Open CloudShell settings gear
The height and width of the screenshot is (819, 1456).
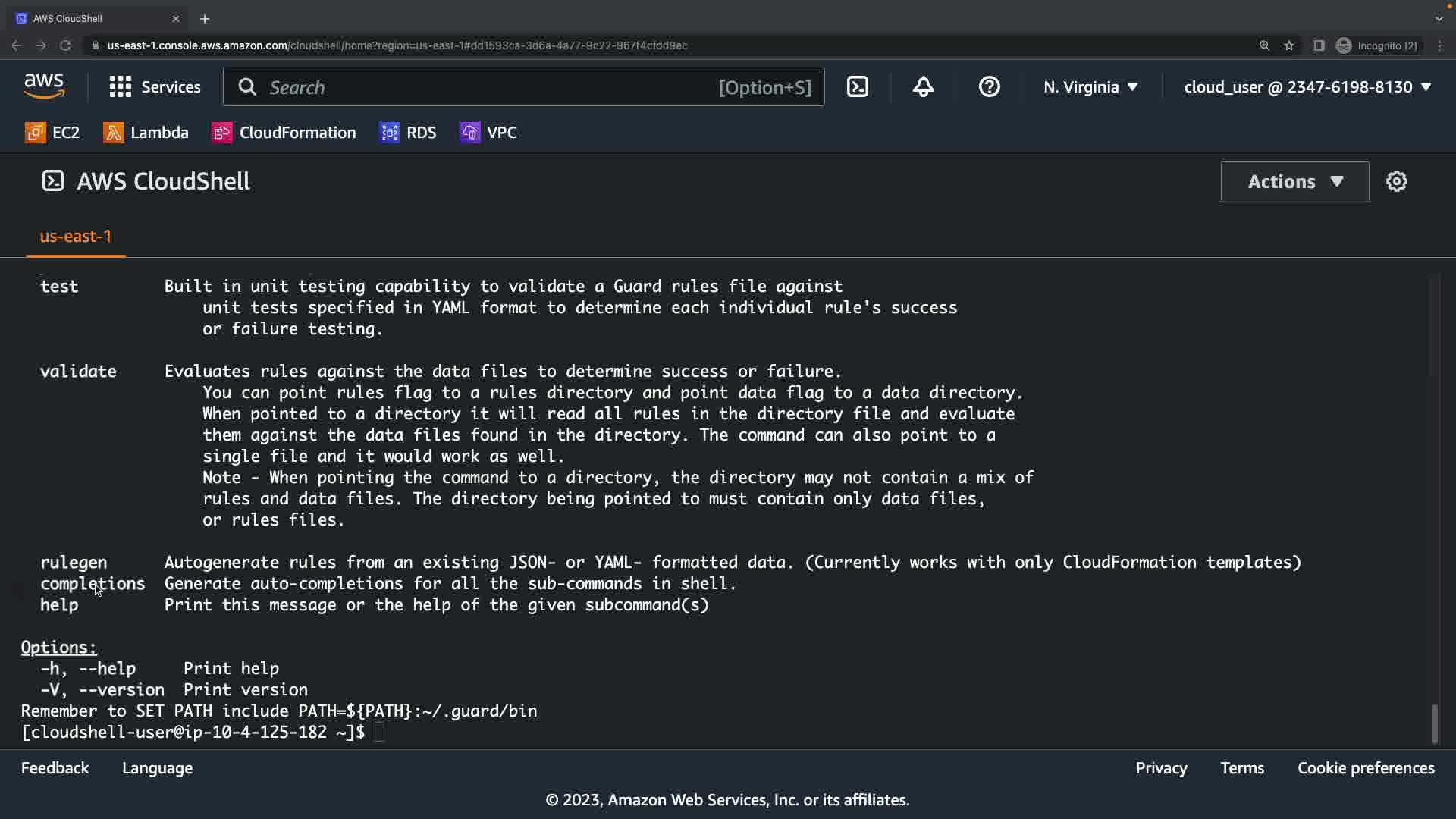tap(1396, 182)
